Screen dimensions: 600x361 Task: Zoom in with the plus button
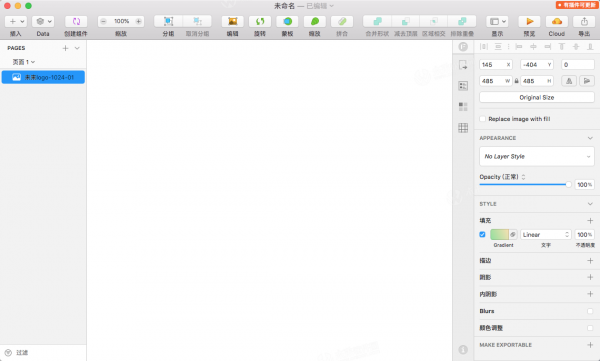tap(139, 21)
